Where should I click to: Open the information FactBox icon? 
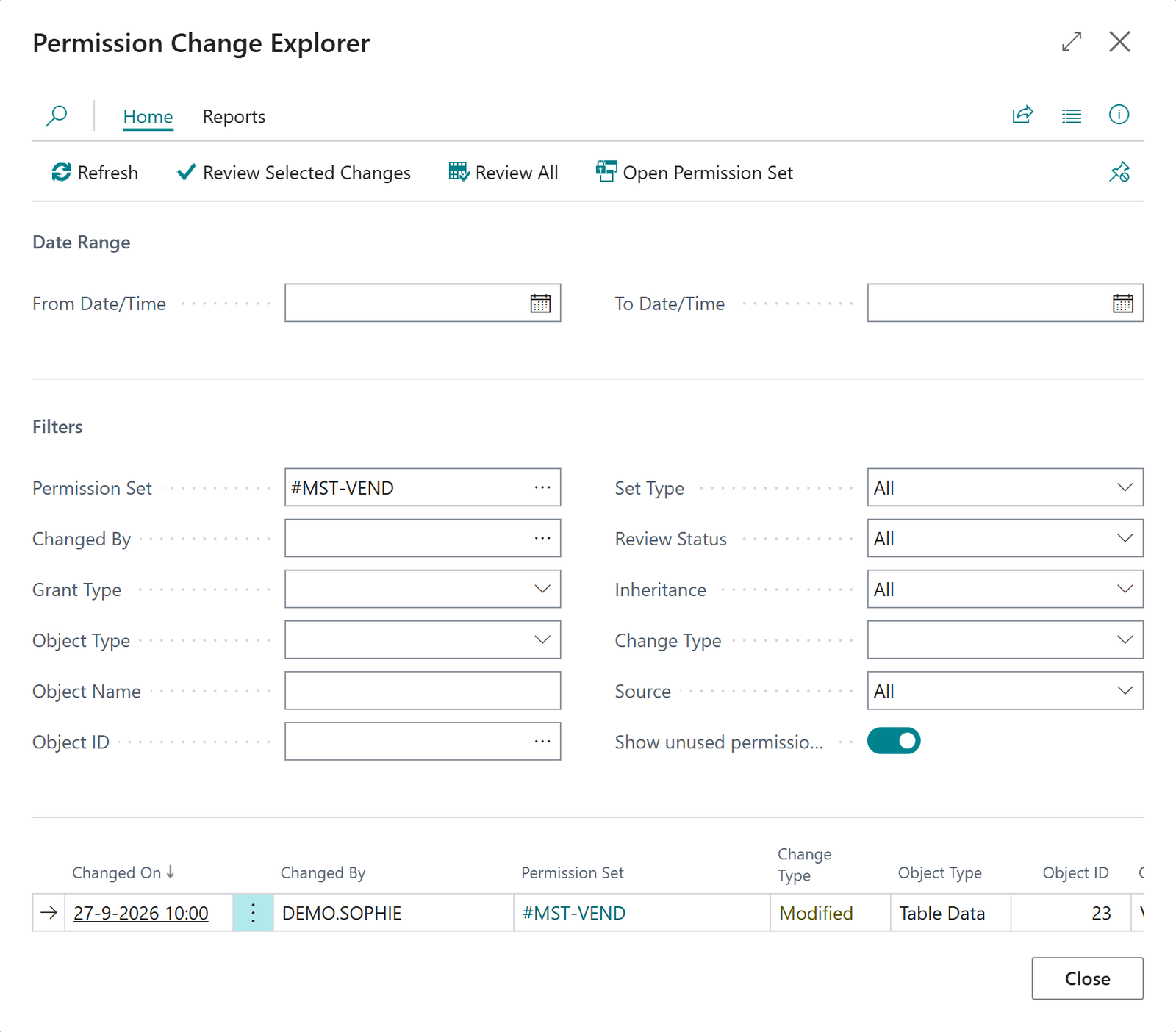click(1119, 115)
